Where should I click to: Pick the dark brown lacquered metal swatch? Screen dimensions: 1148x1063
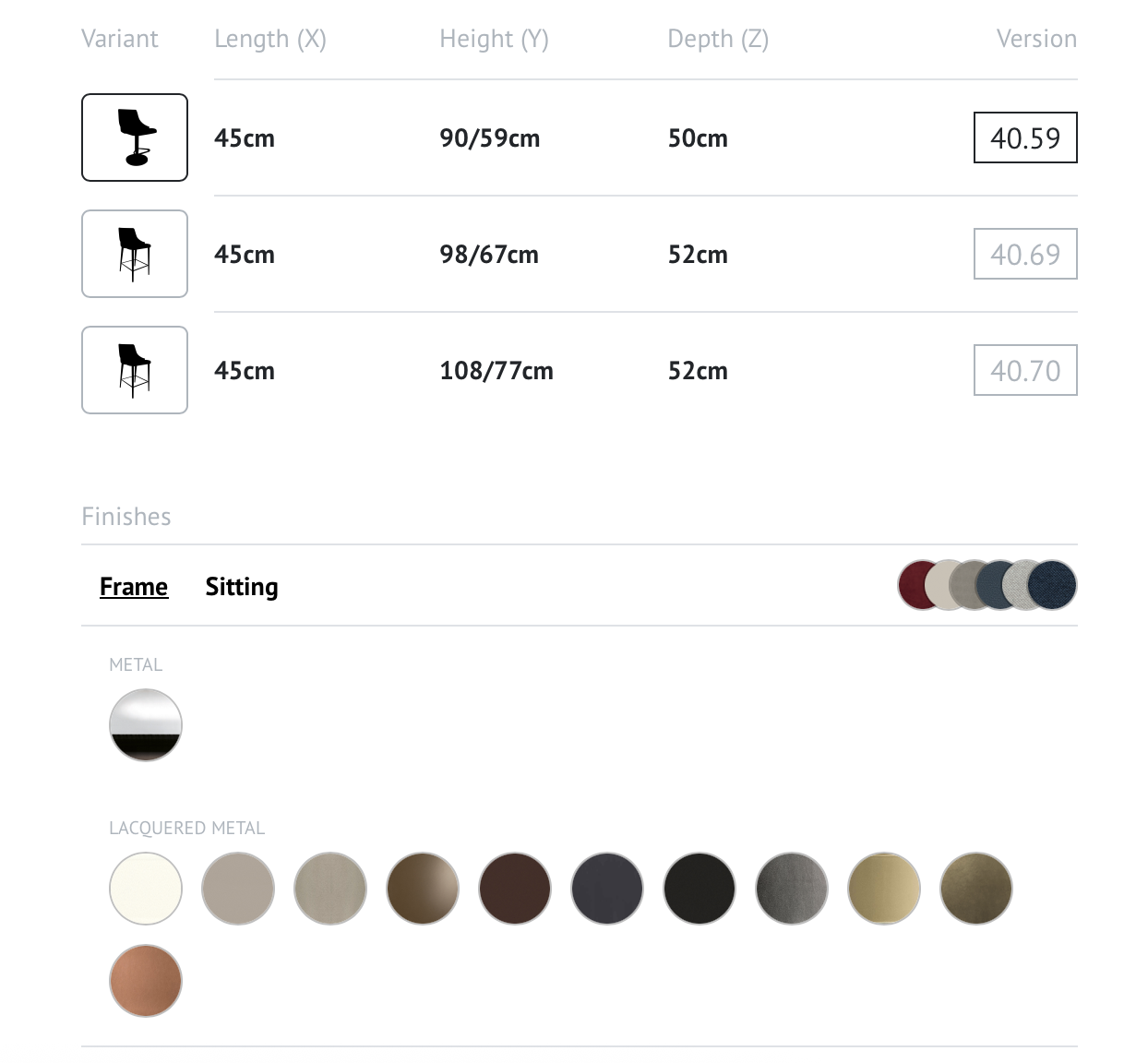point(515,889)
